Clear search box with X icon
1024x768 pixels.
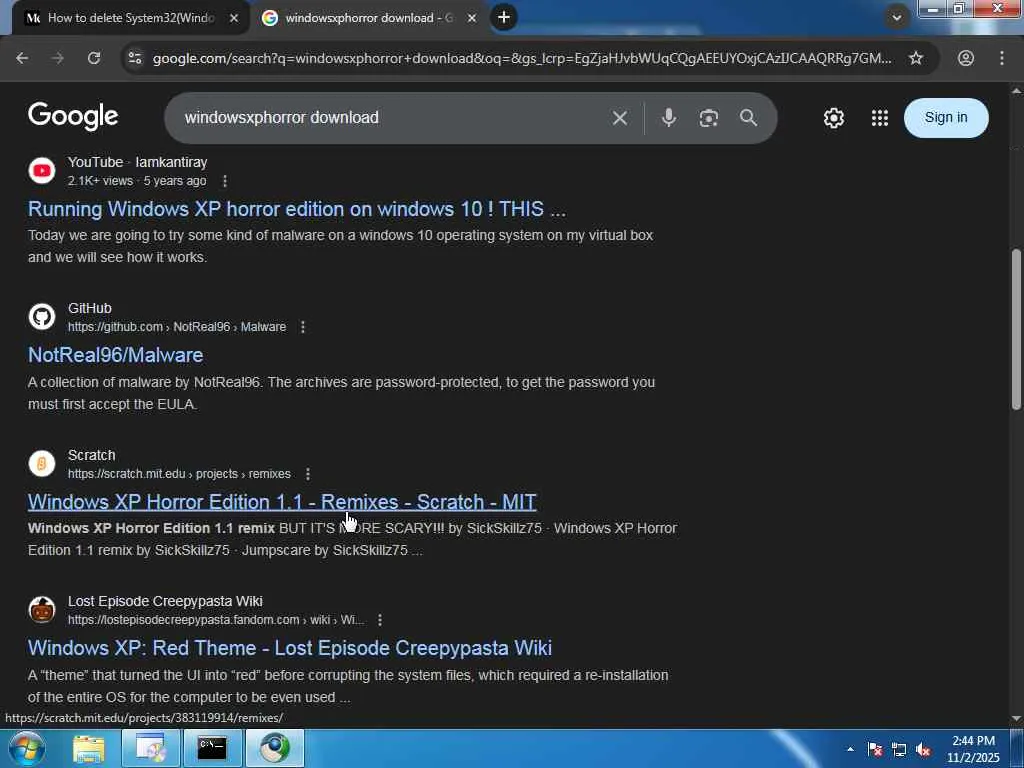click(x=620, y=118)
